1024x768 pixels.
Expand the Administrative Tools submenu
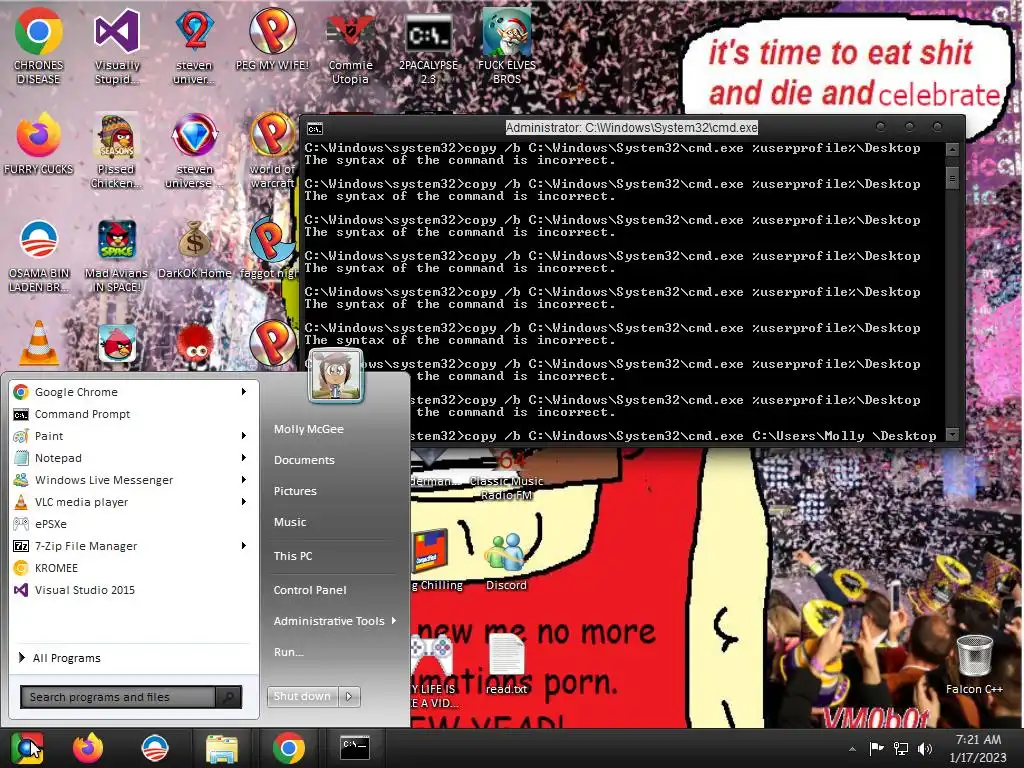[x=335, y=621]
